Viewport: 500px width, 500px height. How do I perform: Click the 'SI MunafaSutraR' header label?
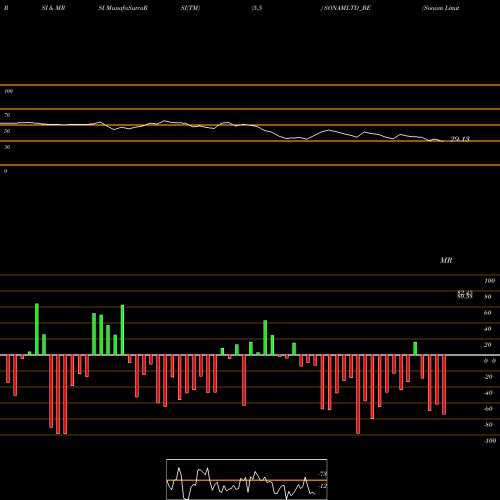[123, 8]
